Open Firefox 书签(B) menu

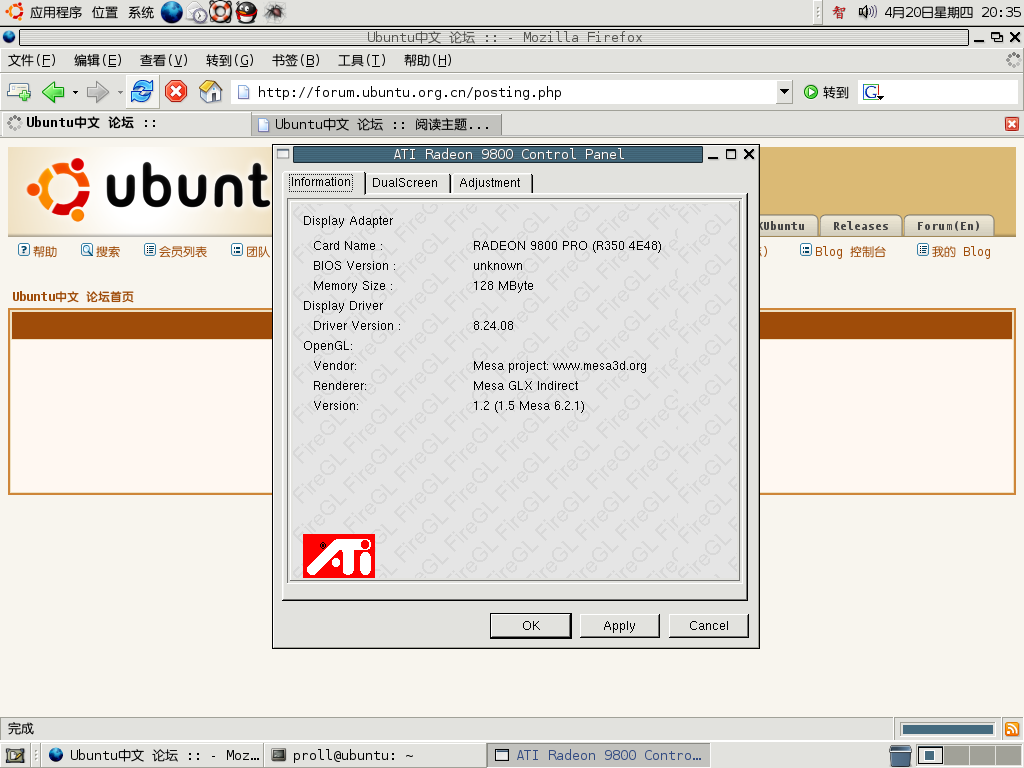[x=296, y=61]
